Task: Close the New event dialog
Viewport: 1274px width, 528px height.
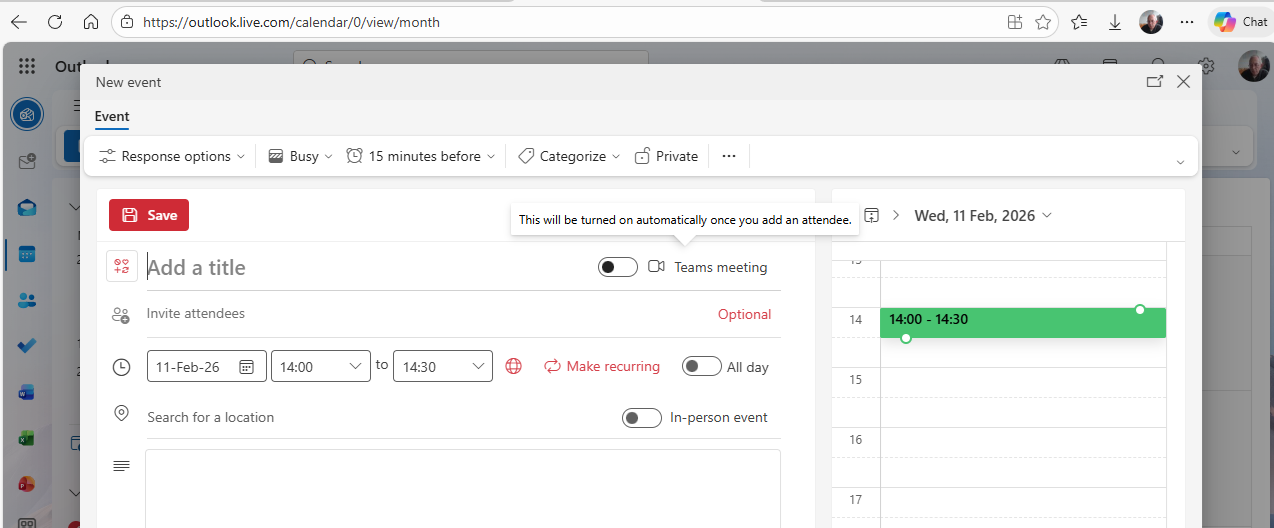Action: coord(1184,82)
